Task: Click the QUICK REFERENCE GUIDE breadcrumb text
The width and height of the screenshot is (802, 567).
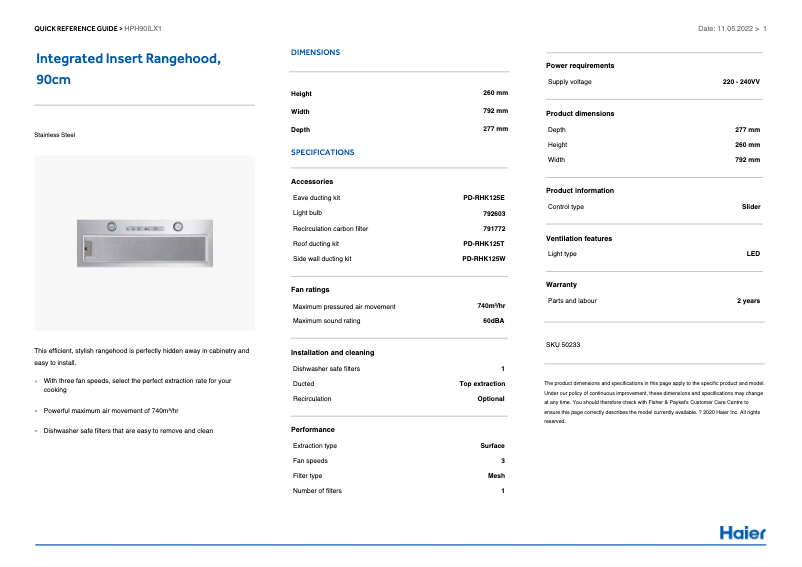Action: 76,29
